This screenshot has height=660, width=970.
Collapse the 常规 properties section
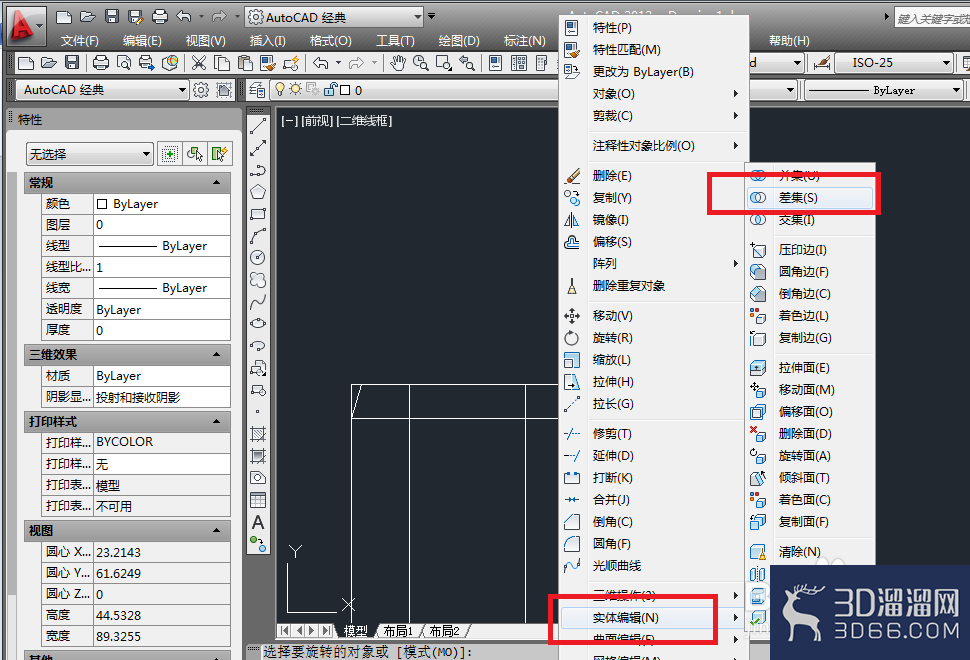217,182
